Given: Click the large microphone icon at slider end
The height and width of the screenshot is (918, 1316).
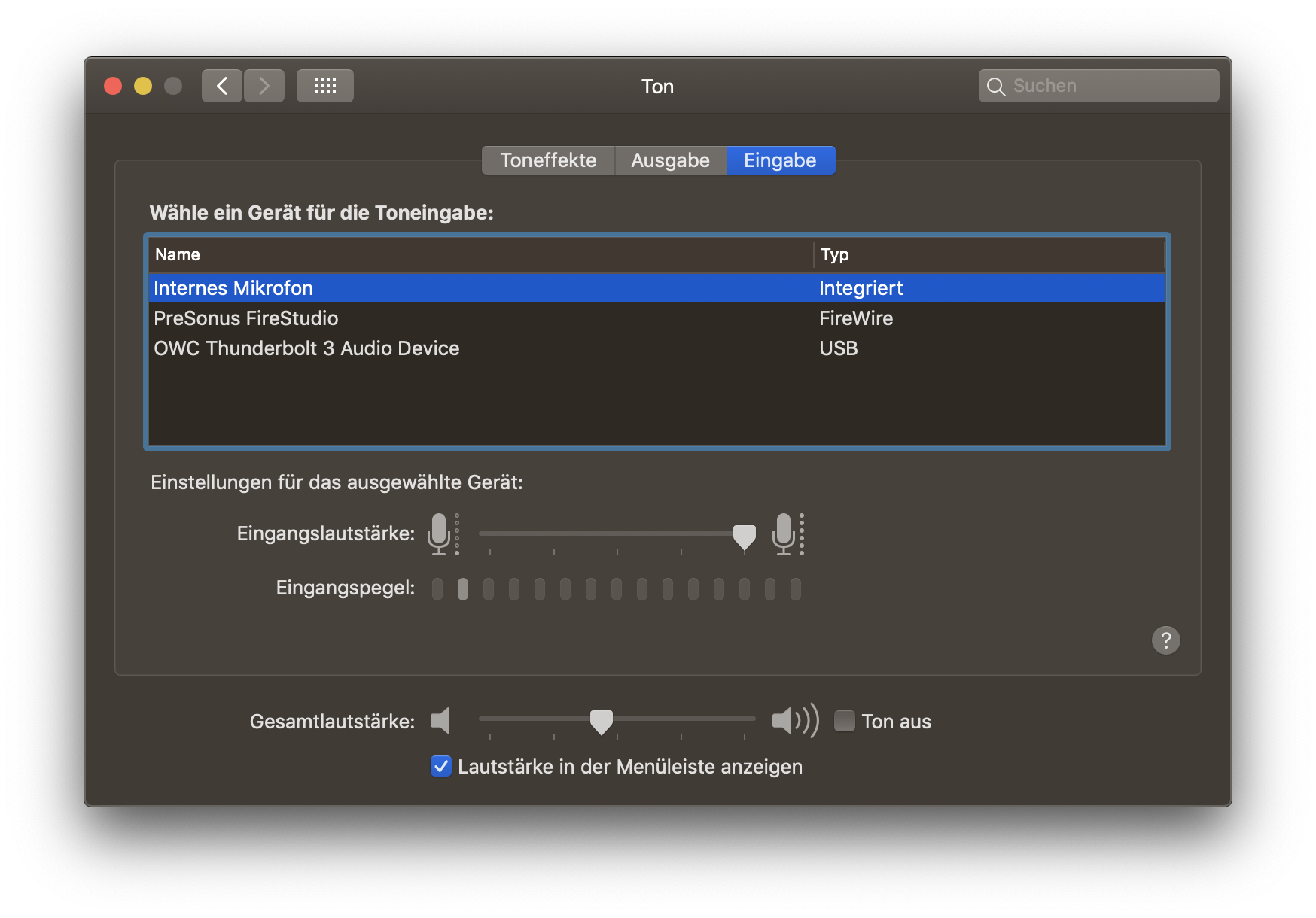Looking at the screenshot, I should pos(784,533).
